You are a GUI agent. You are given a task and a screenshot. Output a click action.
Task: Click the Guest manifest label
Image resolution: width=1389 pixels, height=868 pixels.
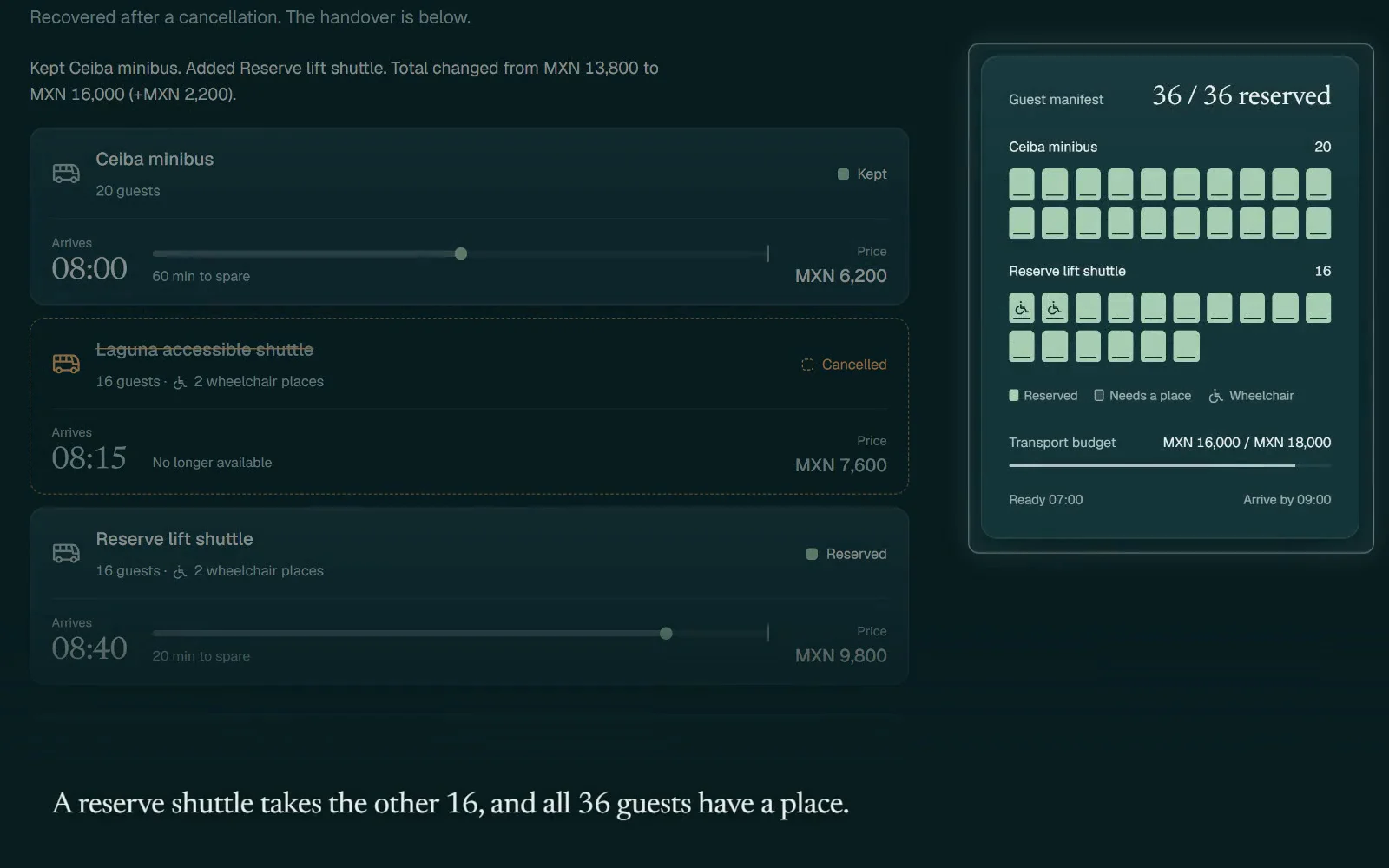point(1056,100)
